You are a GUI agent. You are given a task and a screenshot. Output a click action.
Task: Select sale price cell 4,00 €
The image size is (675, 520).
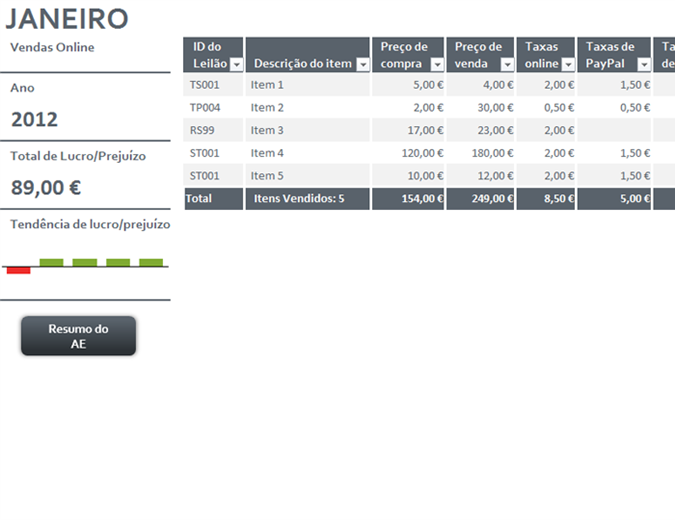click(x=480, y=85)
